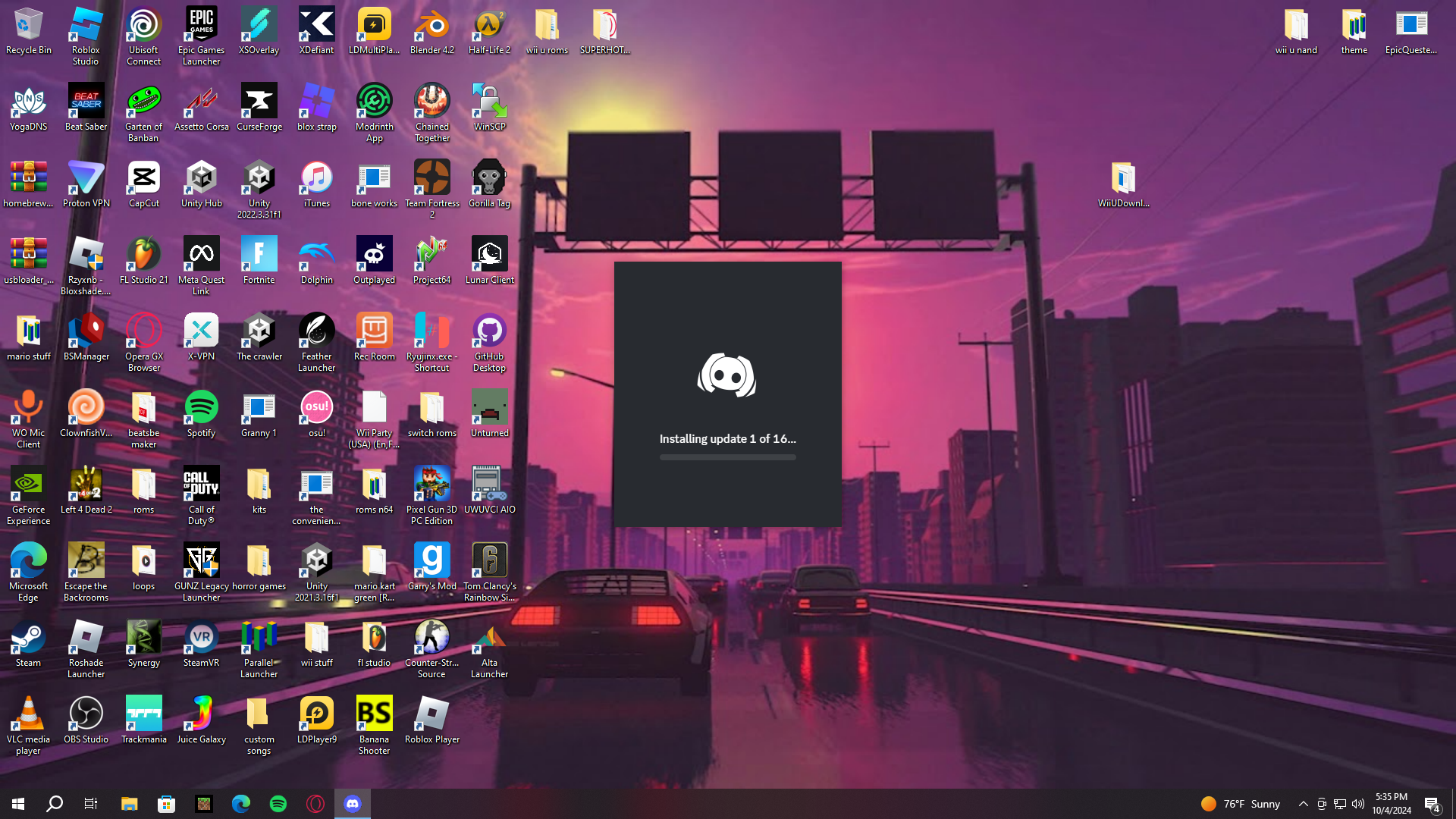1456x819 pixels.
Task: Select the wii u nand folder
Action: coord(1296,32)
